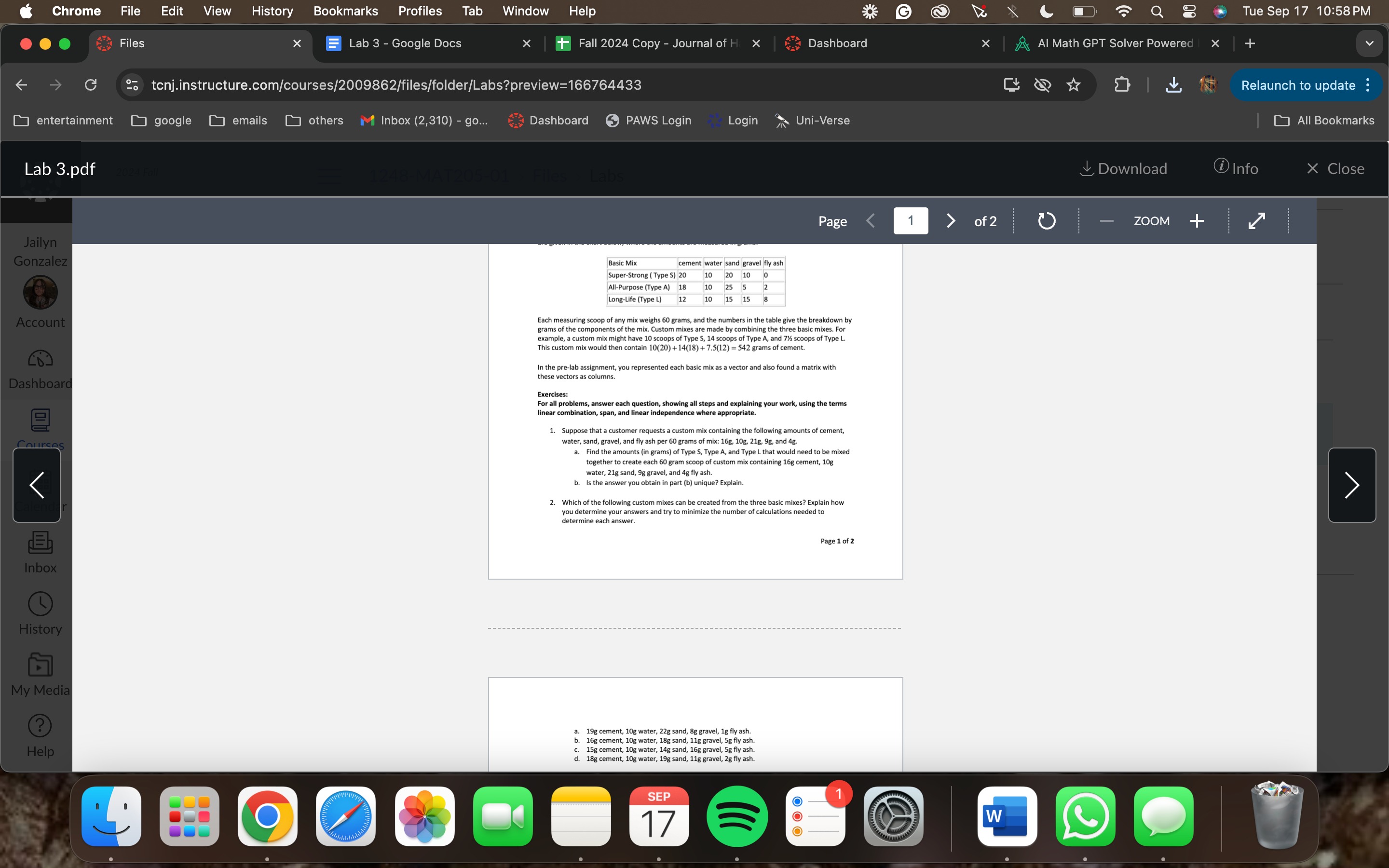Click the install app icon in address bar

click(x=1011, y=85)
